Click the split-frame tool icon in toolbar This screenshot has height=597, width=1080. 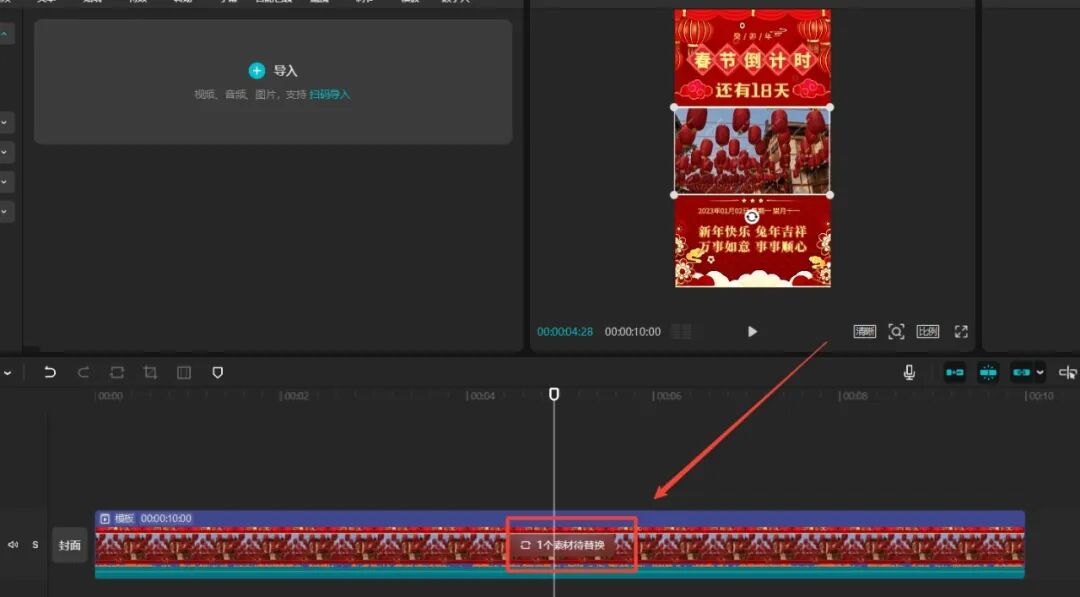coord(184,372)
